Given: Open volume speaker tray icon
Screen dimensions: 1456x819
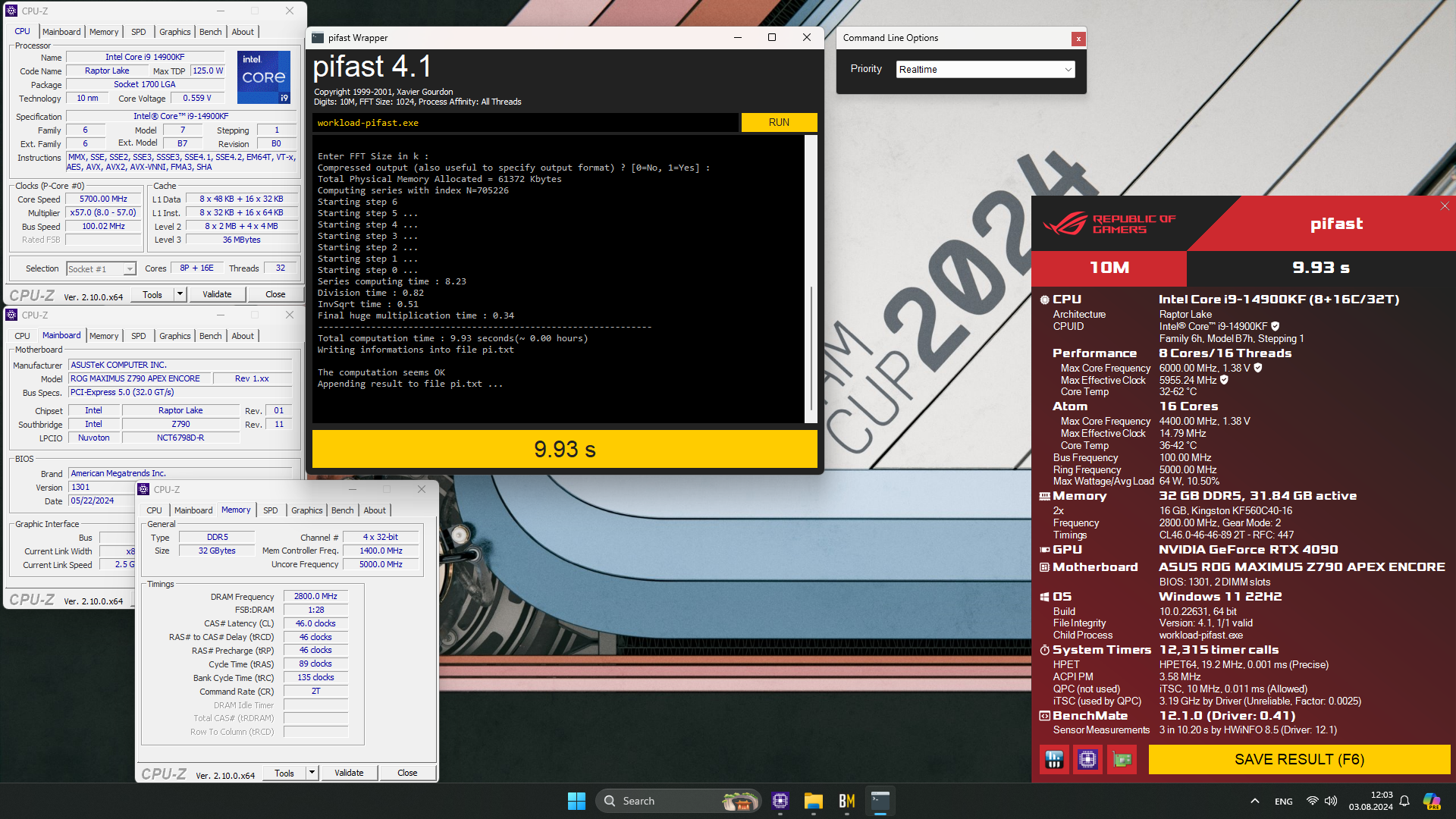Looking at the screenshot, I should pos(1331,801).
